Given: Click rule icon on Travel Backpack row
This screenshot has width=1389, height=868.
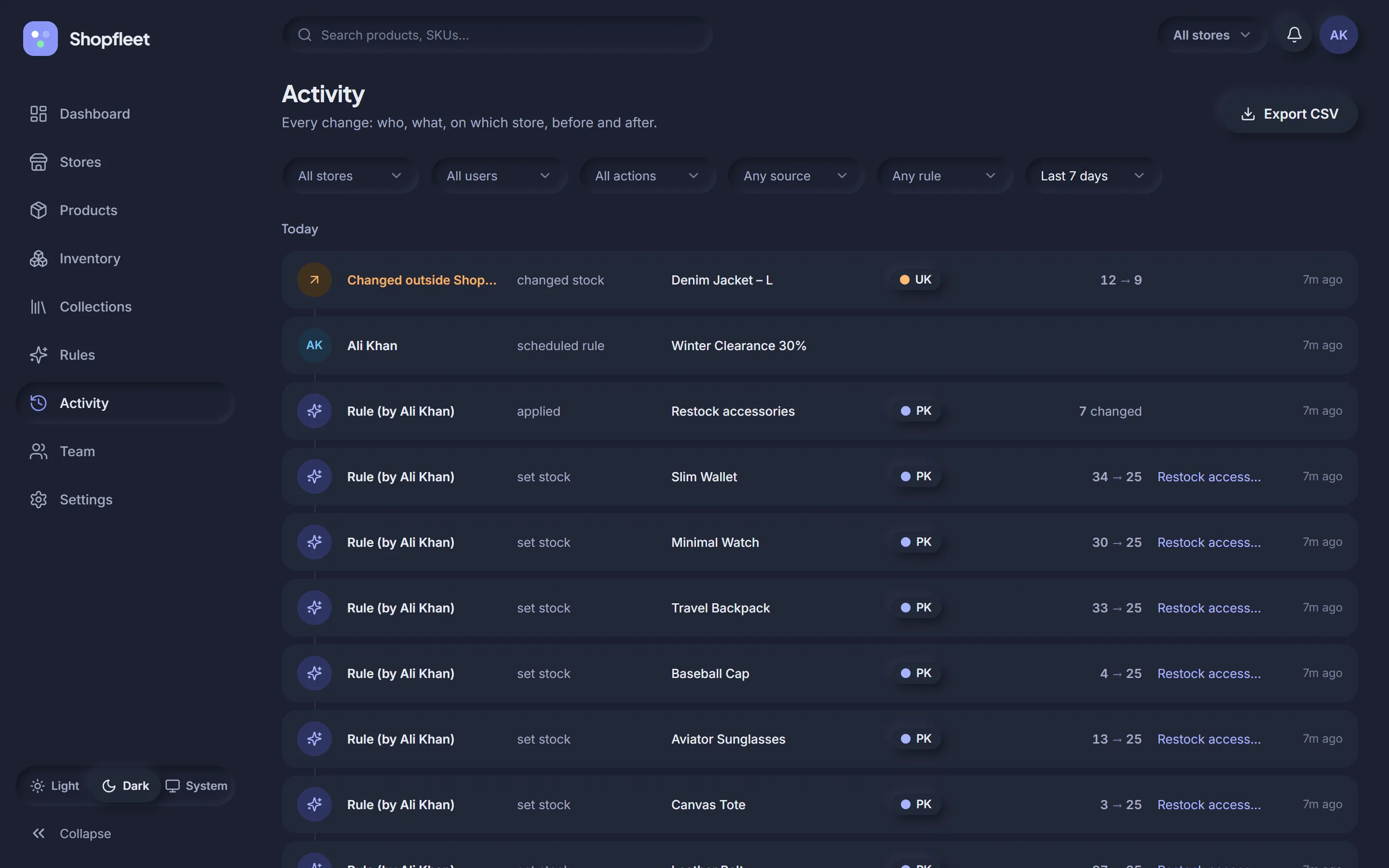Looking at the screenshot, I should click(314, 608).
